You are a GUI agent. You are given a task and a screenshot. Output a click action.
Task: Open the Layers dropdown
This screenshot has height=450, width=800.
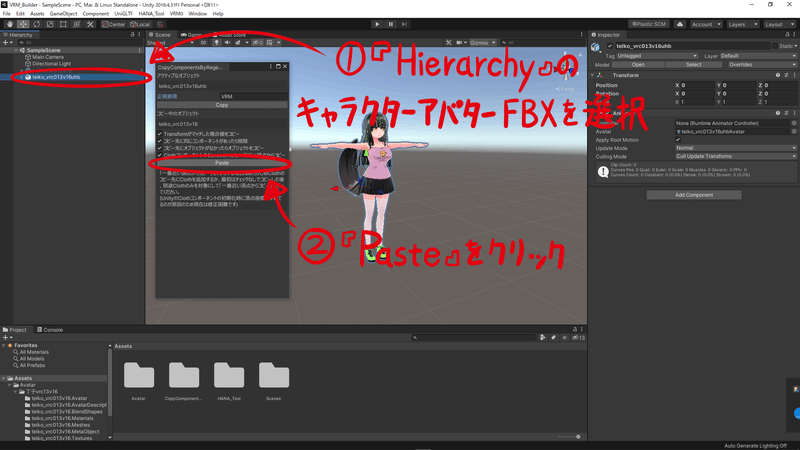742,24
